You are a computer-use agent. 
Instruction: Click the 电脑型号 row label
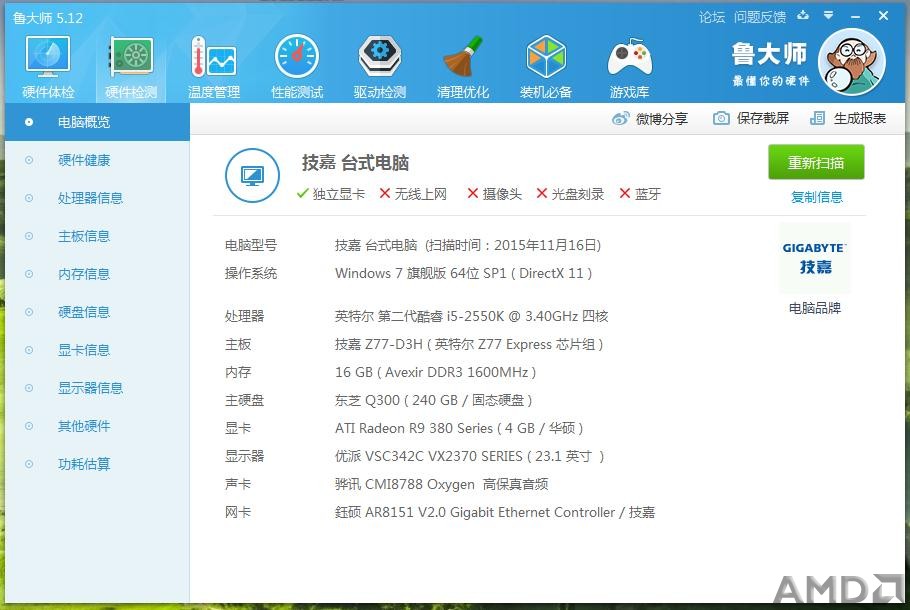(251, 246)
